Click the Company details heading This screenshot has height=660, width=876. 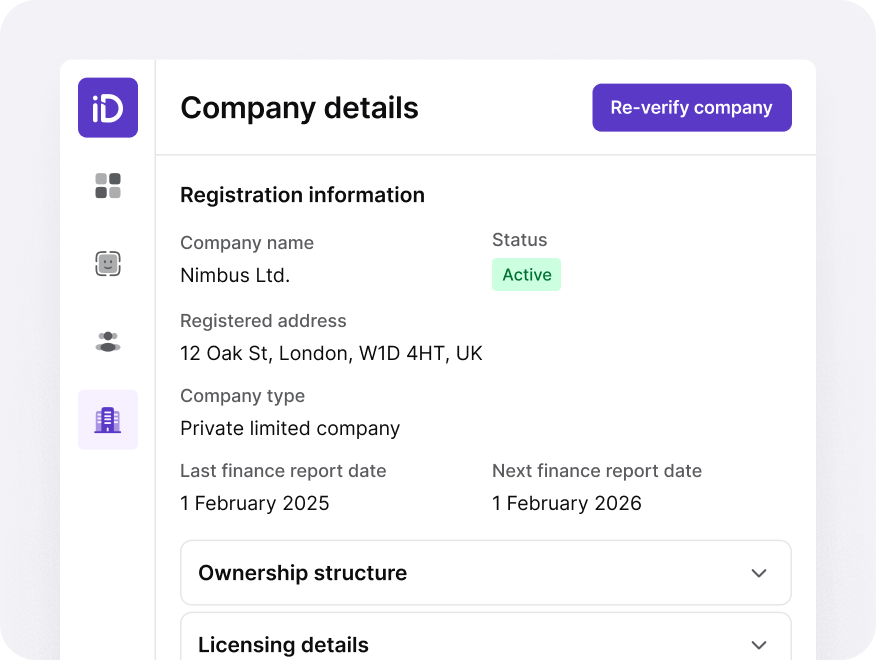[299, 108]
